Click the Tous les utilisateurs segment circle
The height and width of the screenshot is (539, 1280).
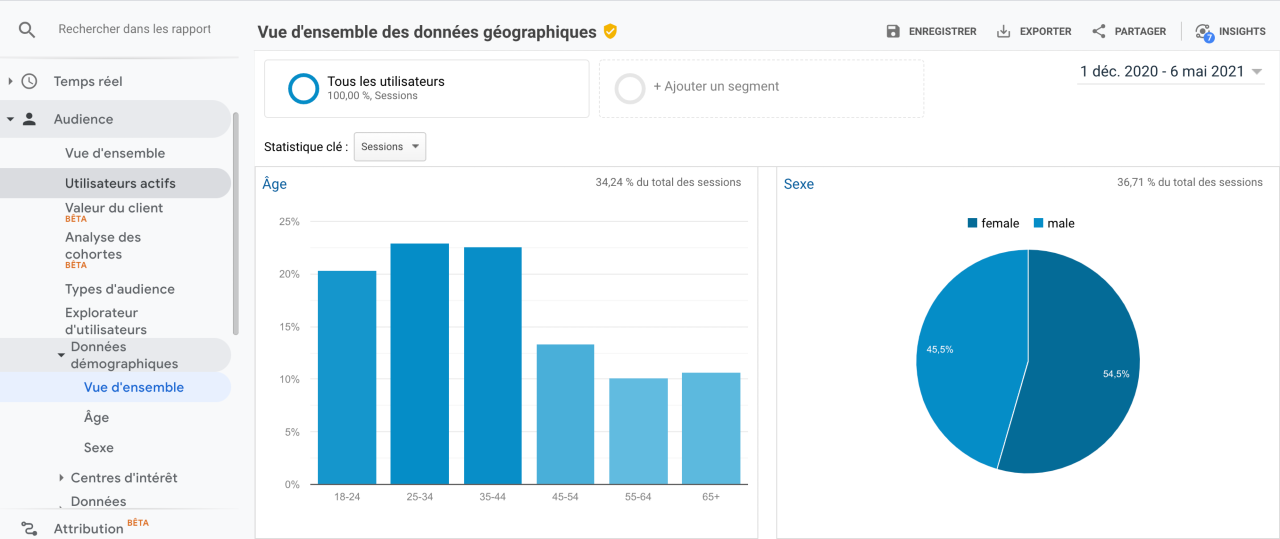click(304, 88)
